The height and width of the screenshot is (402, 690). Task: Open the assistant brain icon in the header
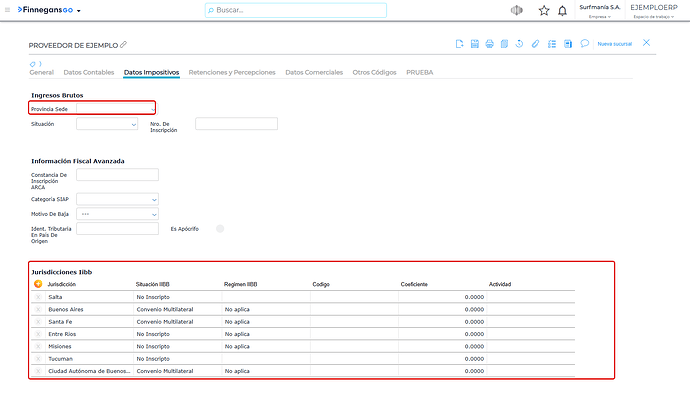point(517,10)
